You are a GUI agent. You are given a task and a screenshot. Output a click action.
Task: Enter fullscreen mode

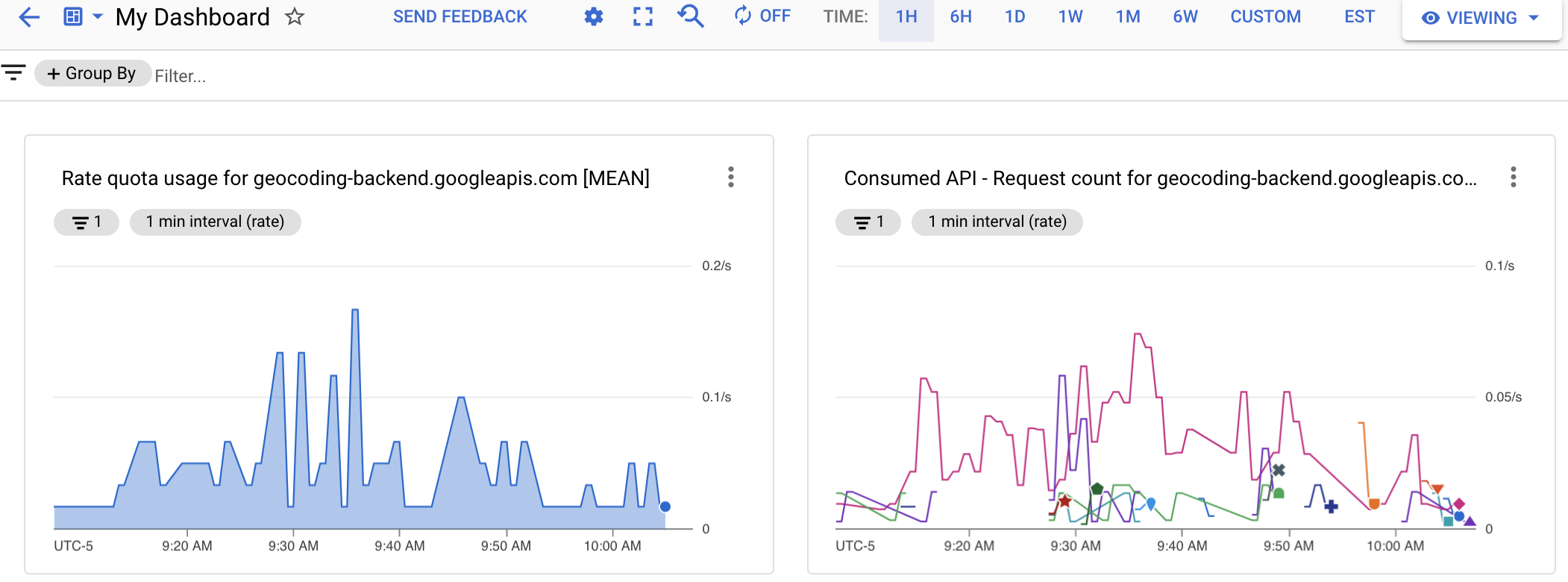[x=642, y=16]
